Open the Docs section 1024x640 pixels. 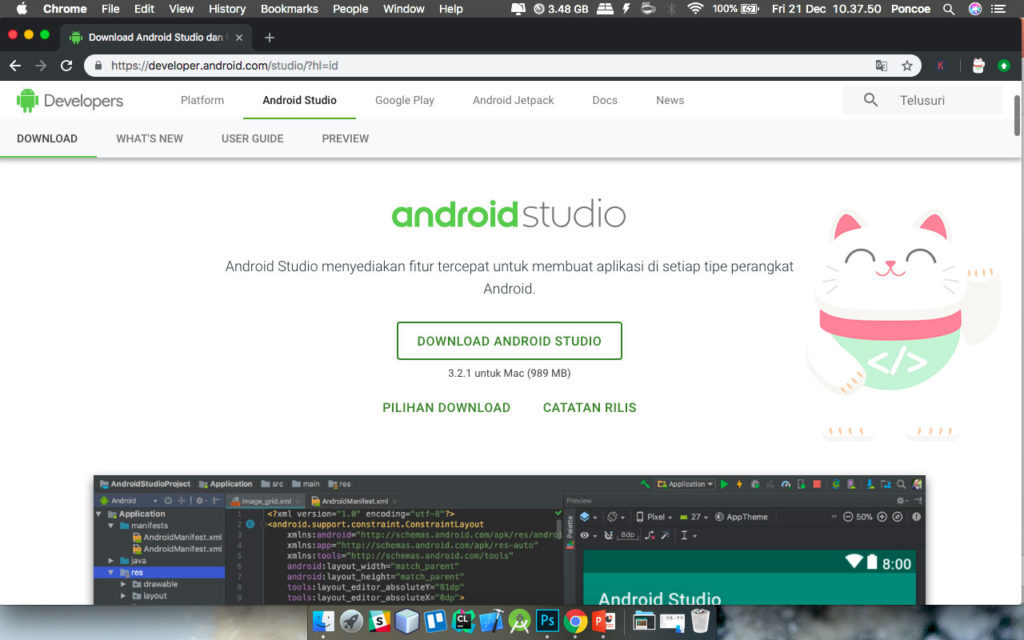605,100
